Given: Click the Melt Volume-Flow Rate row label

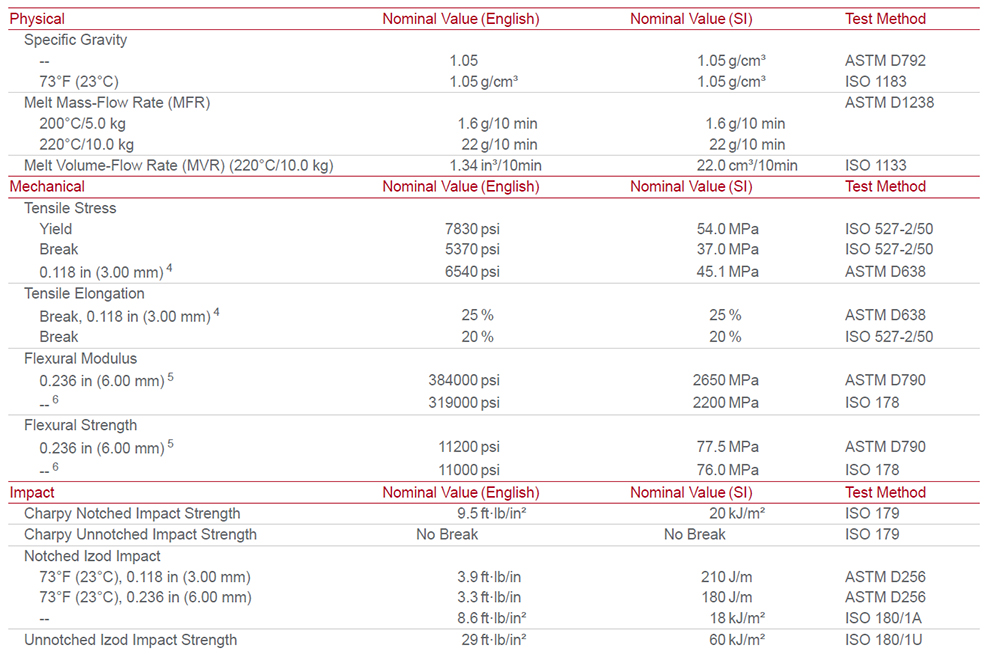Looking at the screenshot, I should click(179, 166).
